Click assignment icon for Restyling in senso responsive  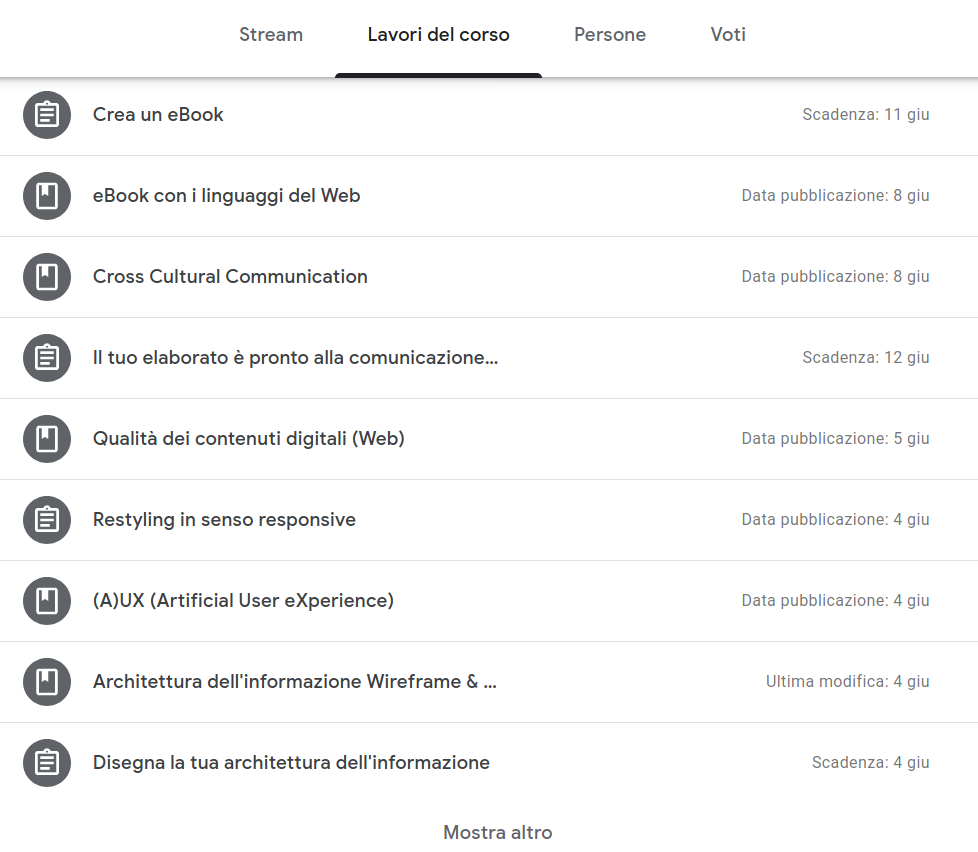[x=47, y=520]
